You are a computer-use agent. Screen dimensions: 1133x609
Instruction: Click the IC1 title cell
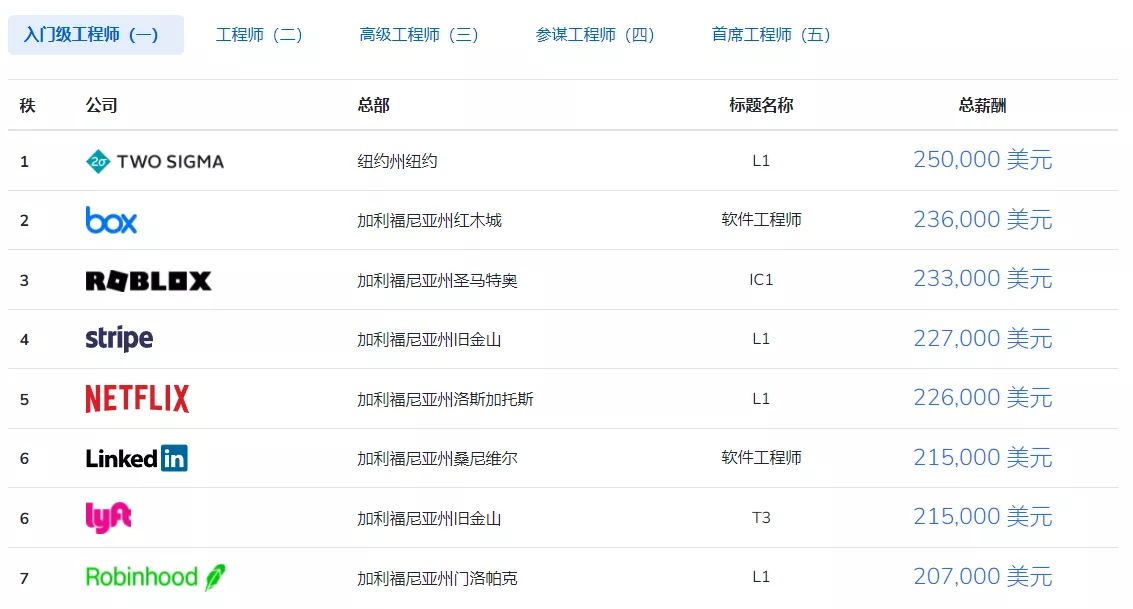761,280
